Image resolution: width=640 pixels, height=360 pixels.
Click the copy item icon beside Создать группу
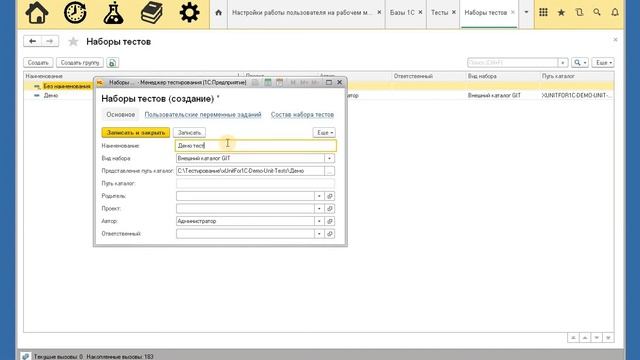[112, 63]
